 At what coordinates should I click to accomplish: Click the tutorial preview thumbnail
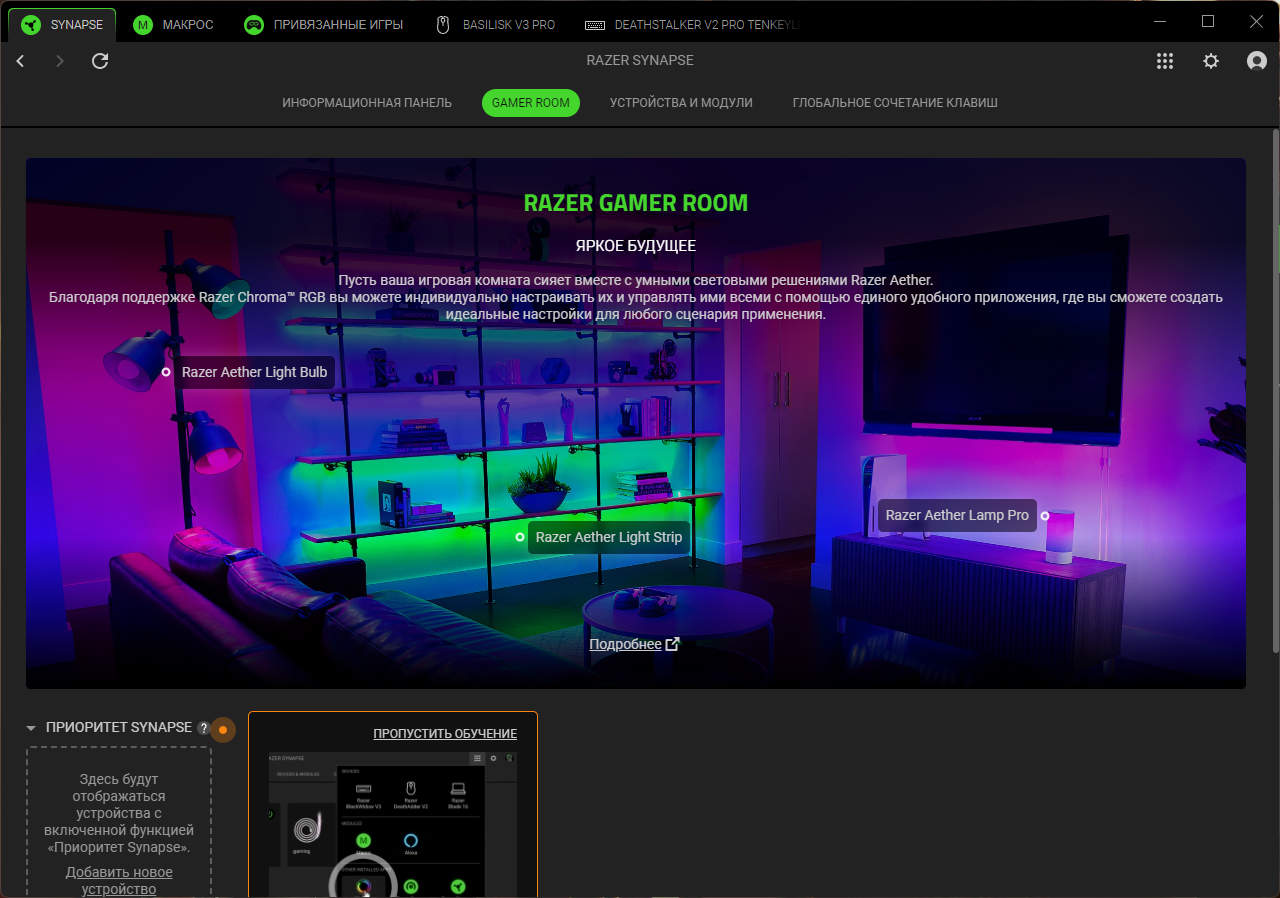pyautogui.click(x=393, y=824)
